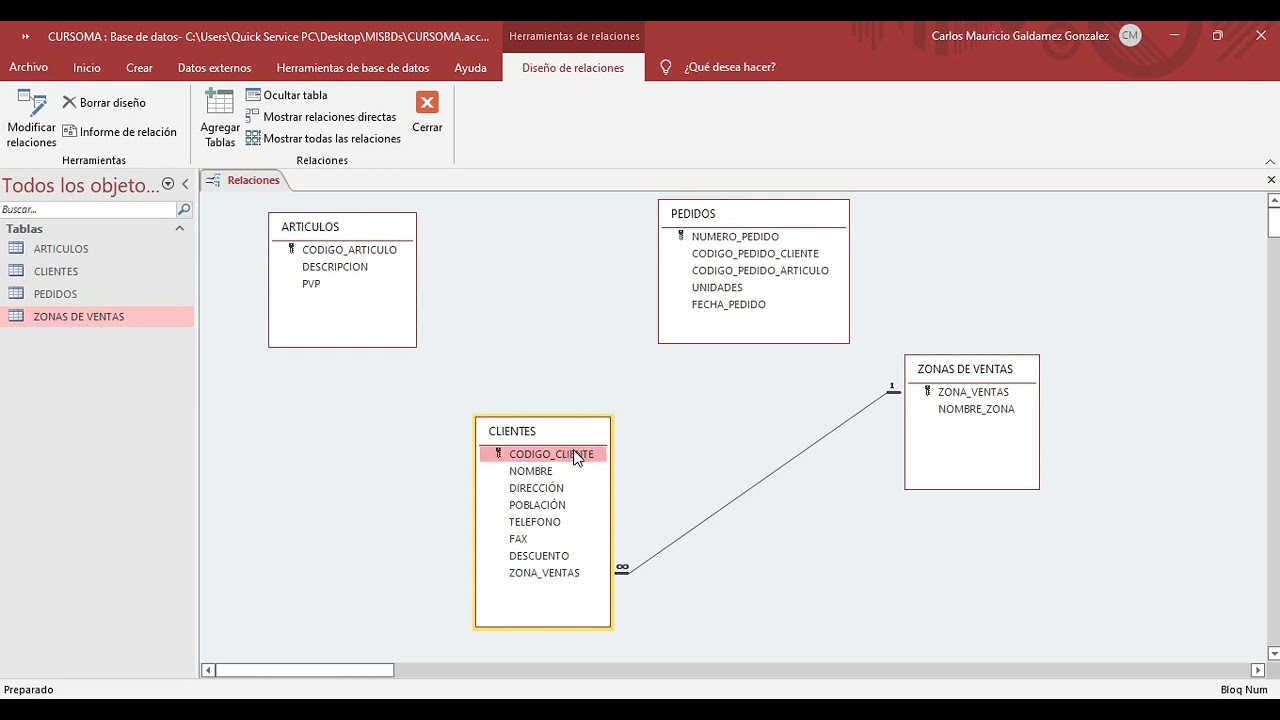Select ZONA_VENTAS field in ZONAS DE VENTAS
The height and width of the screenshot is (720, 1280).
tap(972, 392)
